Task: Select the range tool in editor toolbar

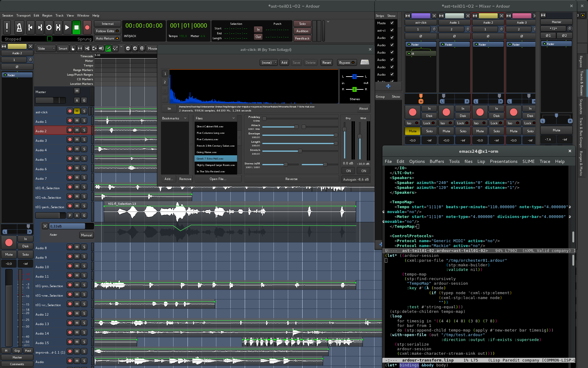Action: [80, 48]
